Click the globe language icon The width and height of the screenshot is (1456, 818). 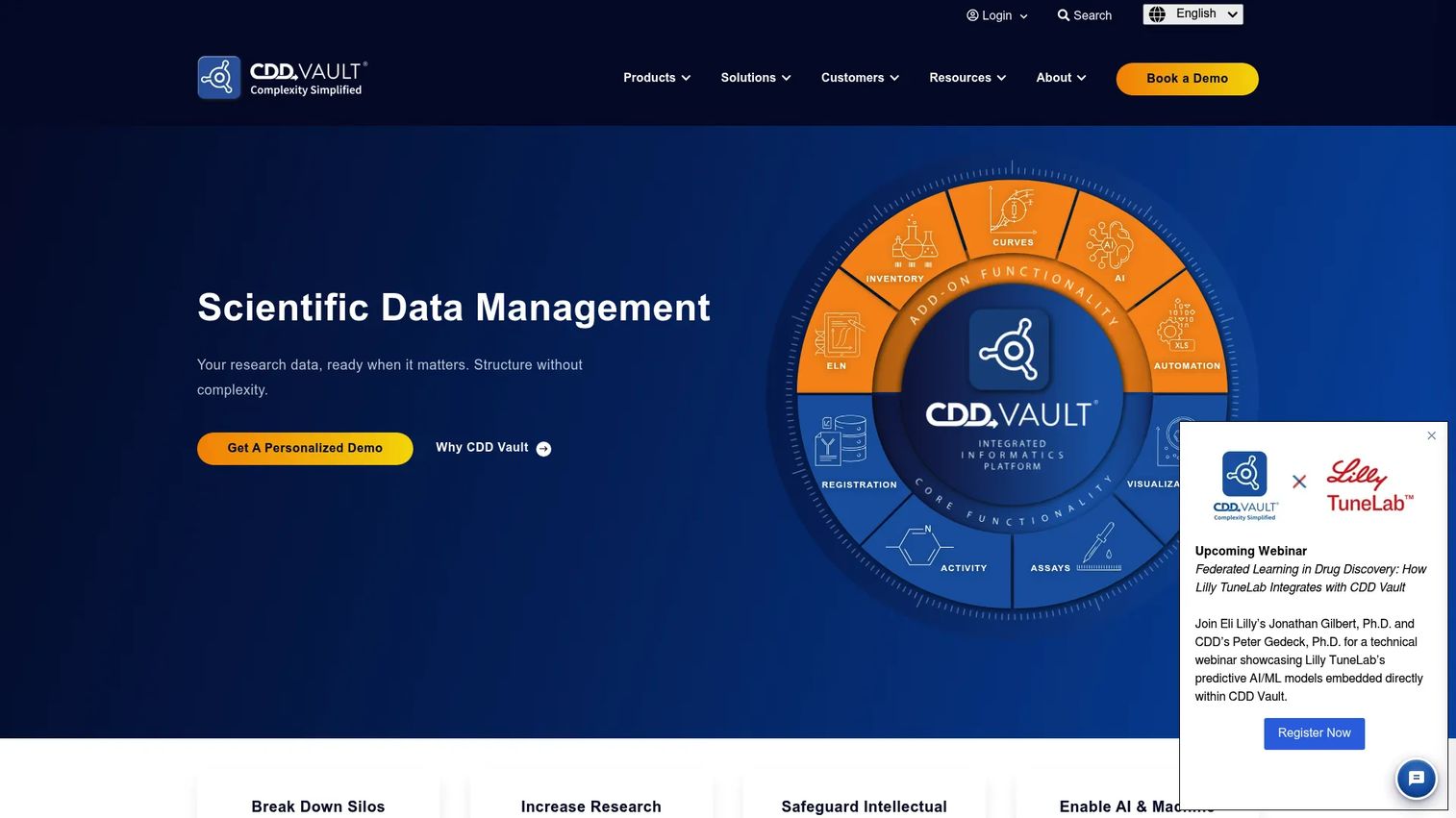[x=1157, y=14]
